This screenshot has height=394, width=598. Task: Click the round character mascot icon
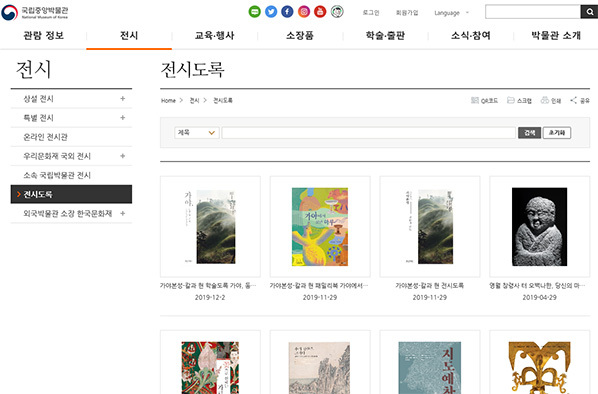click(x=337, y=12)
